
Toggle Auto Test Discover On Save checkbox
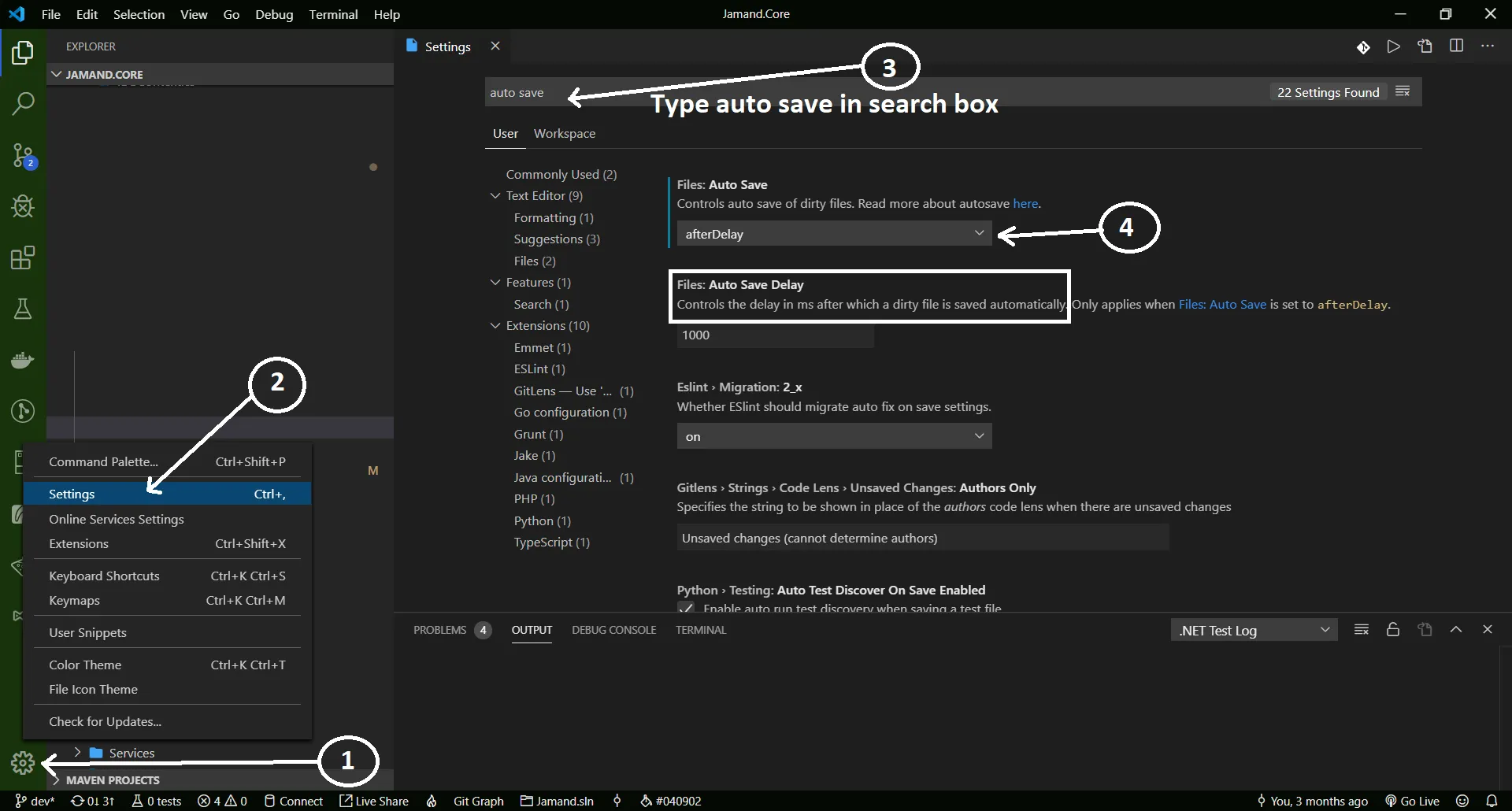pos(686,608)
